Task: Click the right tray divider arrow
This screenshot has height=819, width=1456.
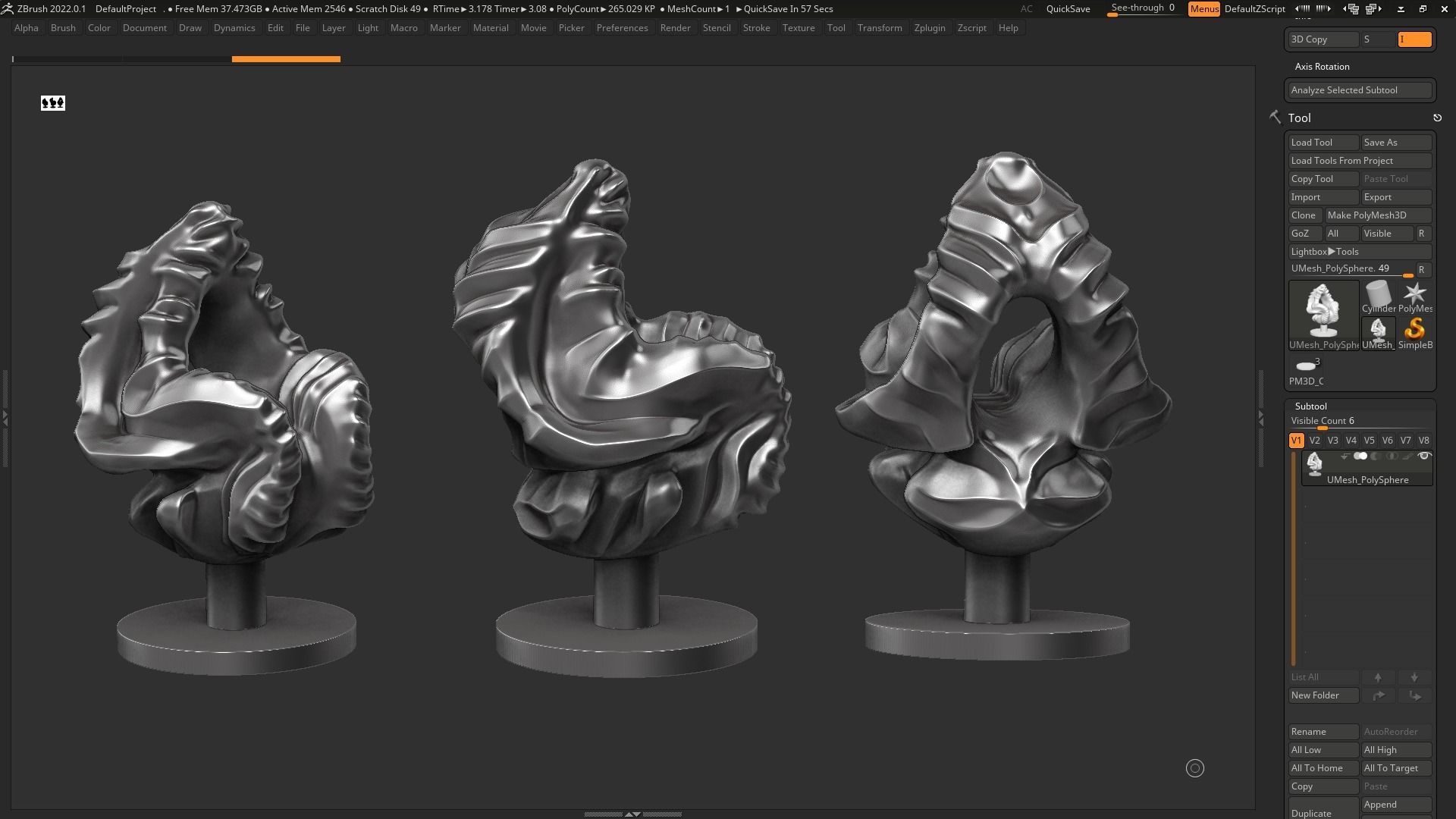Action: coord(1261,417)
